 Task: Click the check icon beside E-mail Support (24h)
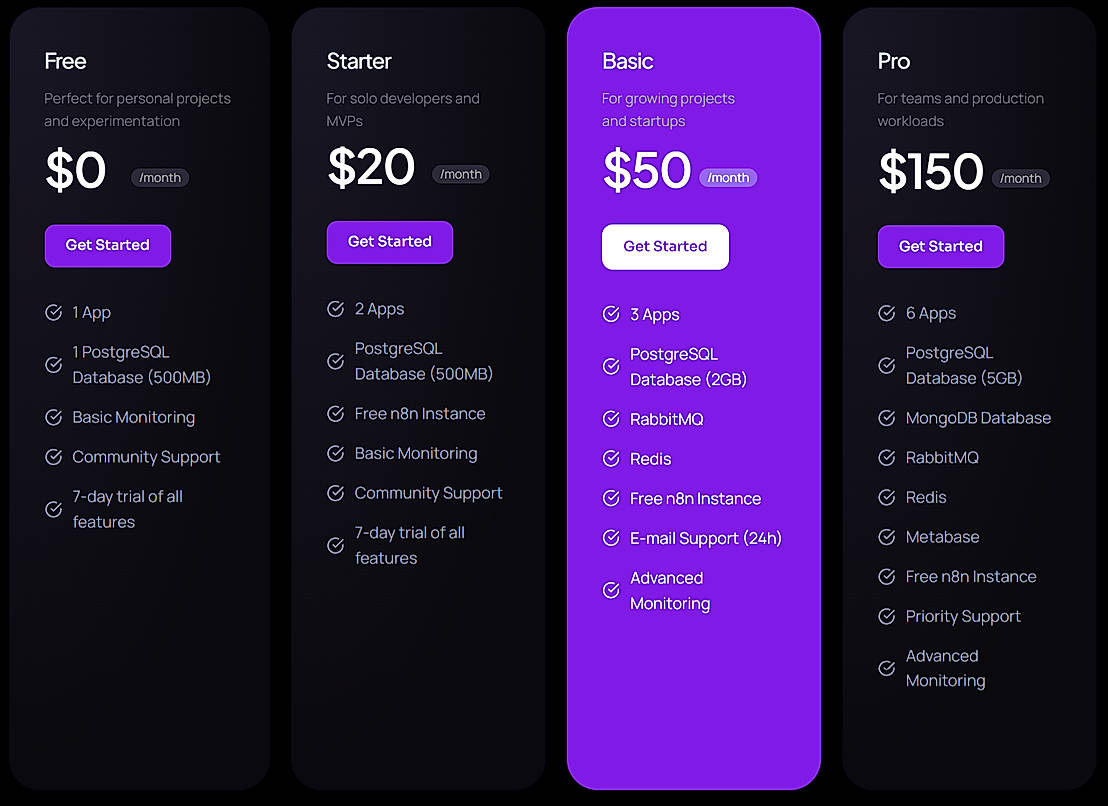click(x=611, y=538)
